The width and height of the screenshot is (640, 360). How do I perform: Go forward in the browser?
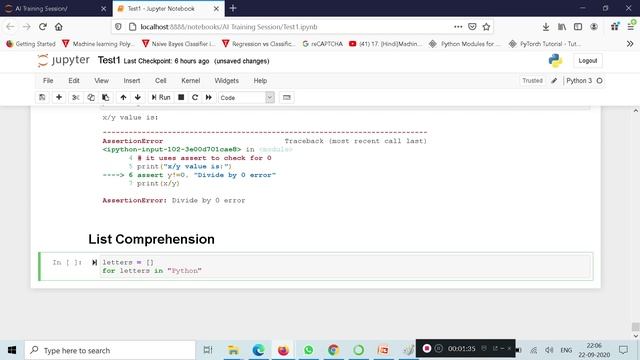tap(27, 27)
